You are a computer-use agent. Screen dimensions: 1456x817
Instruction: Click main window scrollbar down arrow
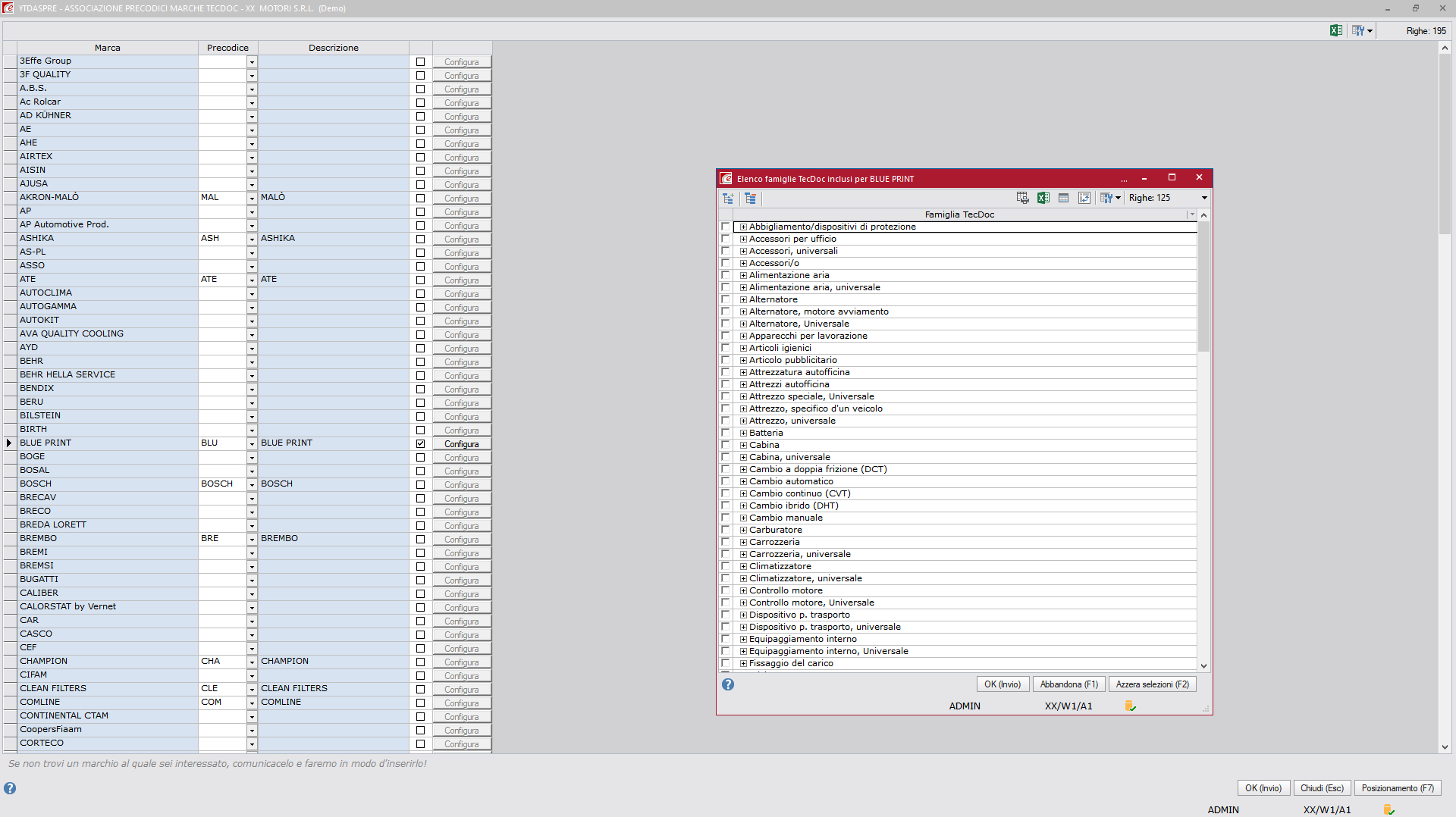pos(1445,747)
